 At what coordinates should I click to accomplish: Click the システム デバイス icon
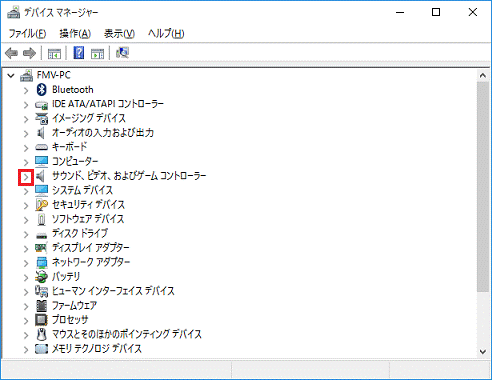pyautogui.click(x=41, y=190)
